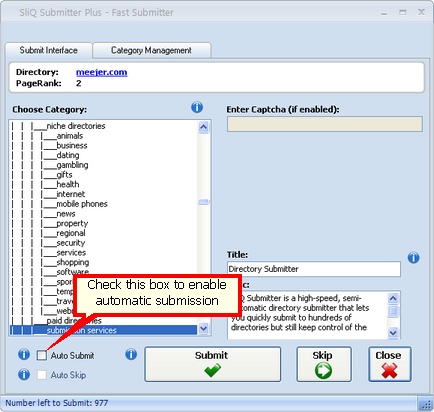
Task: Select the health category
Action: click(x=68, y=184)
